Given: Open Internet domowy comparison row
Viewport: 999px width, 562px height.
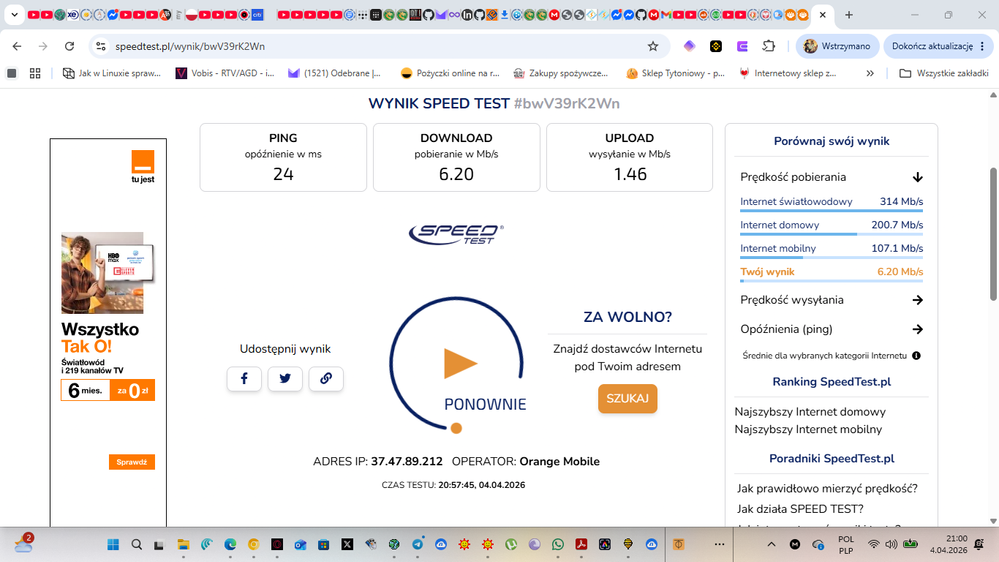Looking at the screenshot, I should click(x=831, y=225).
